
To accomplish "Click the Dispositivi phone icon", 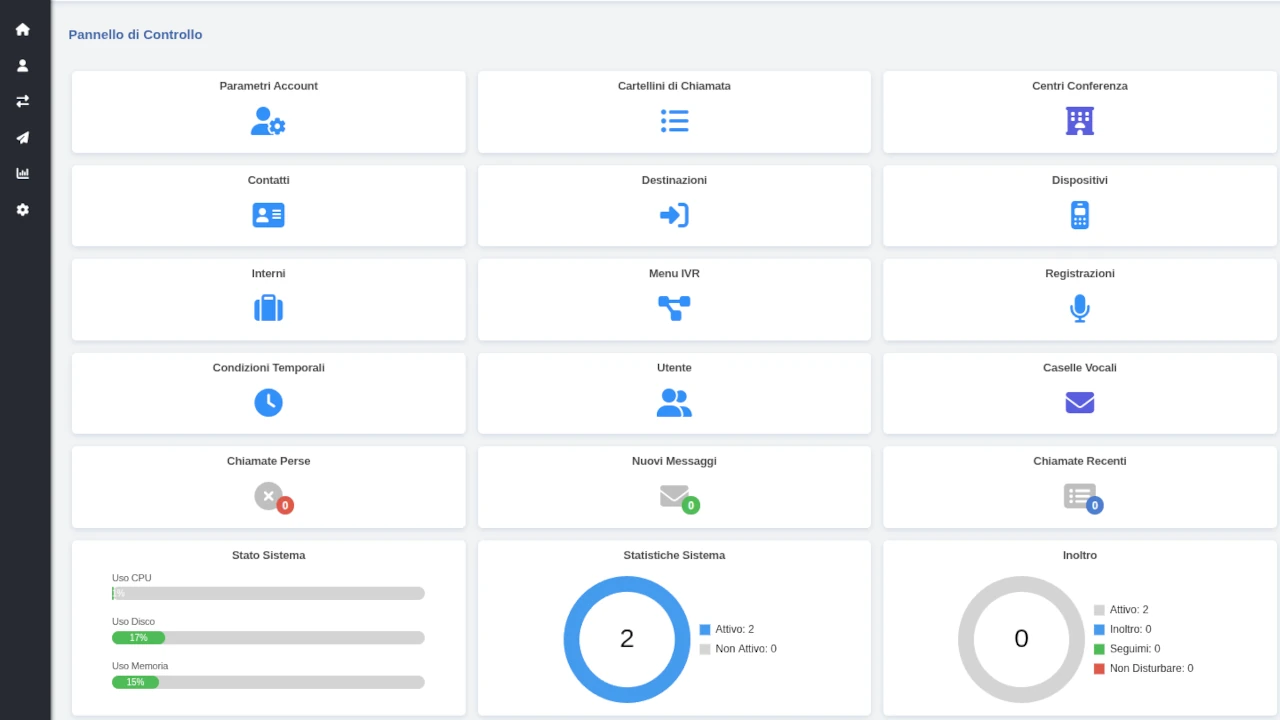I will (1079, 215).
